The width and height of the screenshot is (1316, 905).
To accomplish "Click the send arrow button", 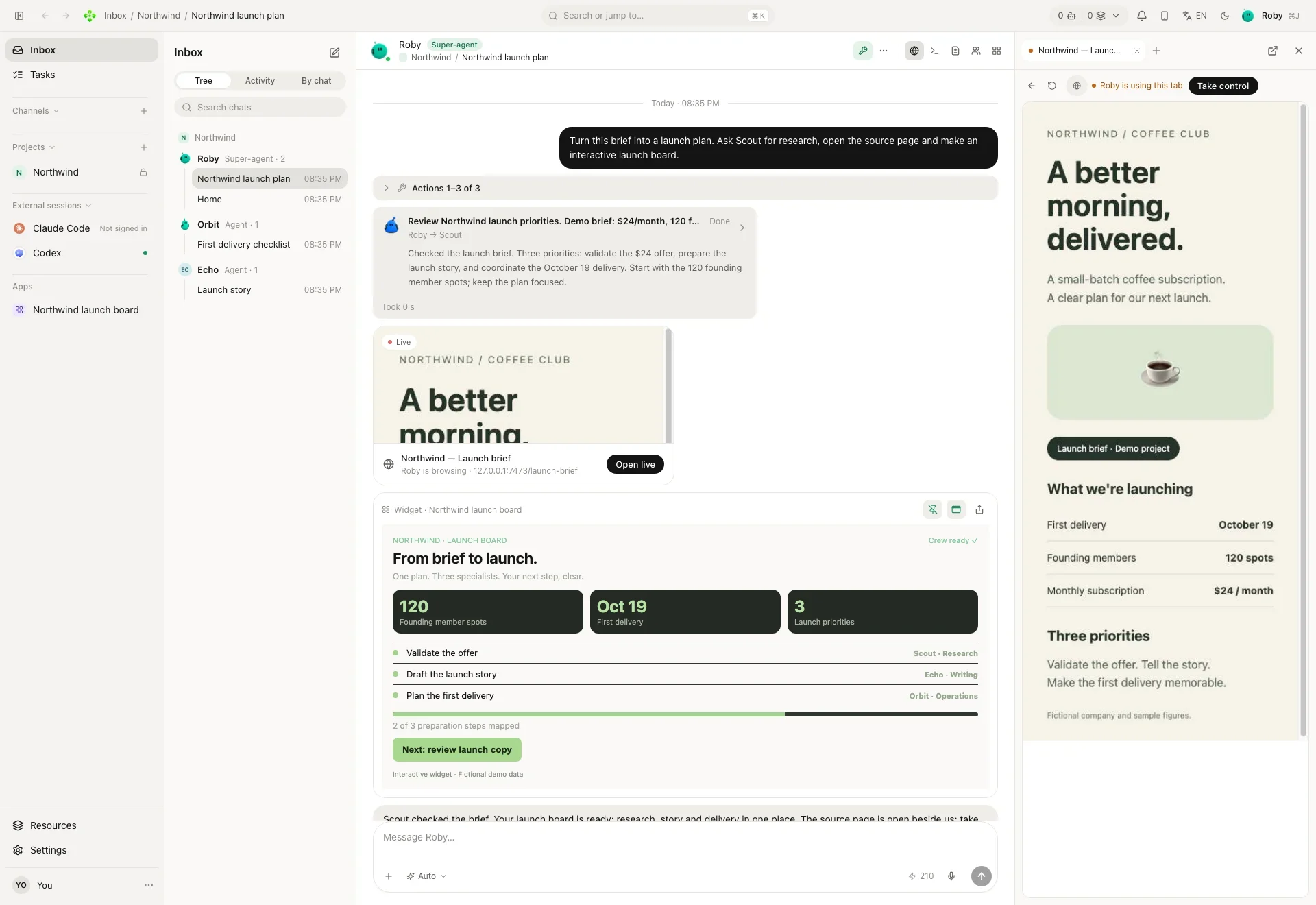I will [x=982, y=876].
